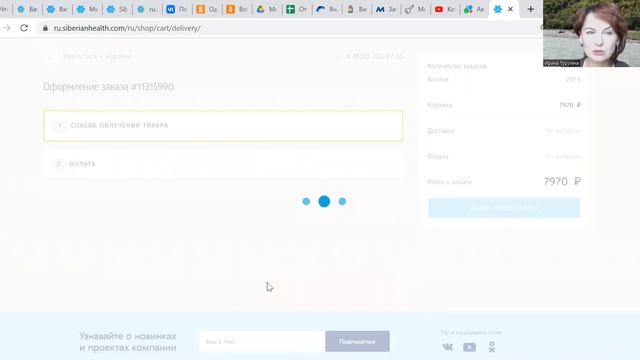Open the YouTube social icon in footer
640x360 pixels.
pyautogui.click(x=469, y=347)
